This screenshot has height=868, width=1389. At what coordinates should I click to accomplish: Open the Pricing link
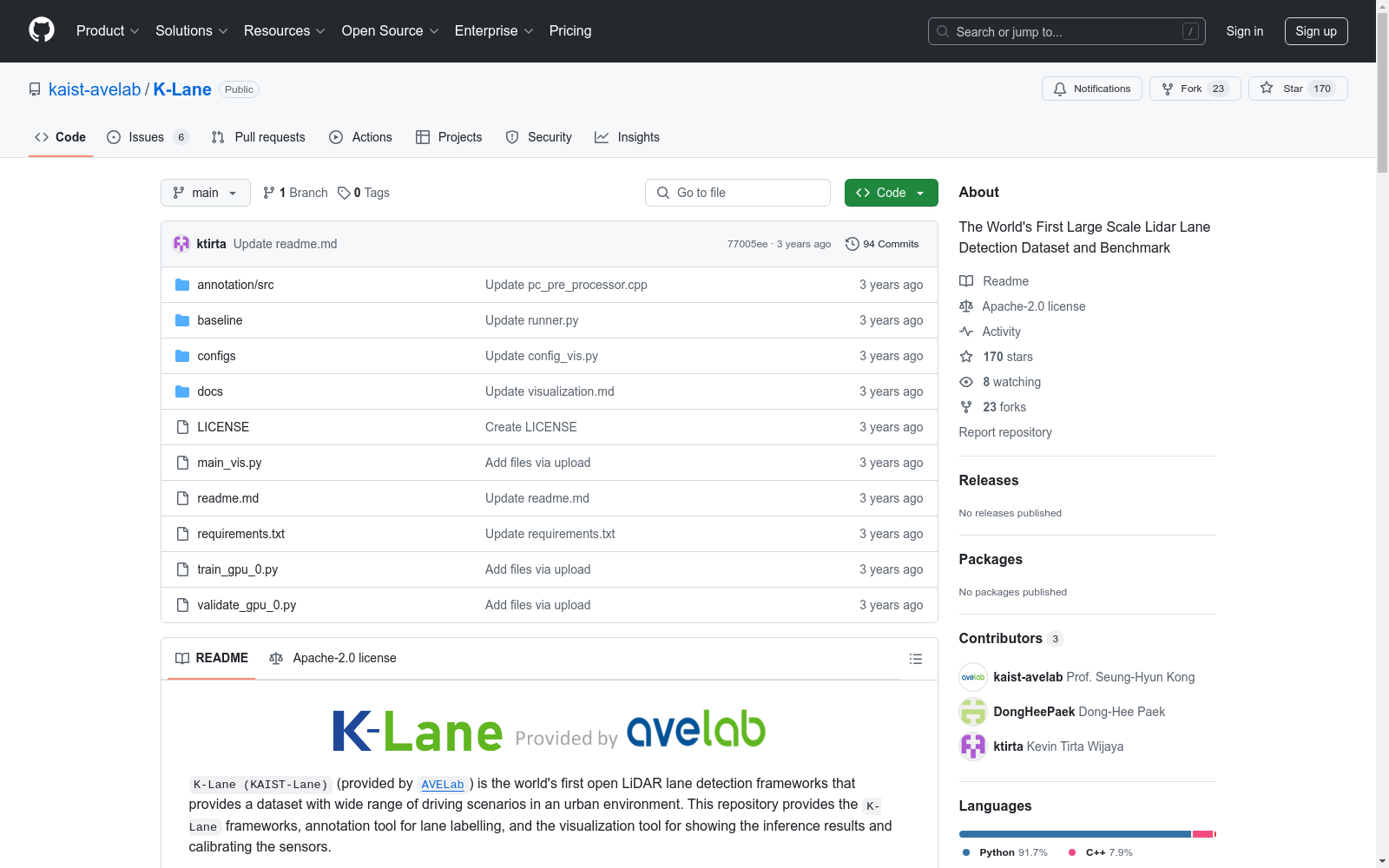pyautogui.click(x=570, y=30)
